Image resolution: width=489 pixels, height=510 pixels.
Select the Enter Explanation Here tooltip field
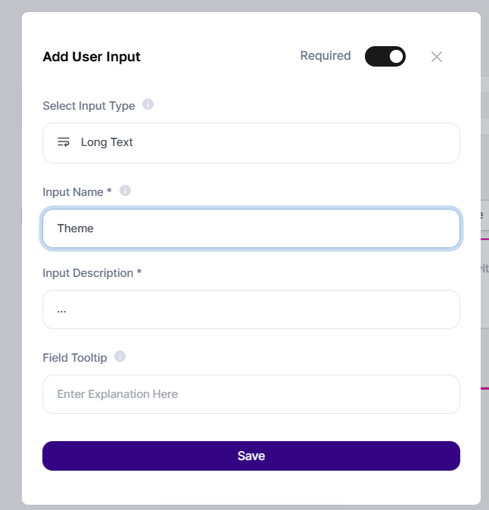click(x=251, y=394)
